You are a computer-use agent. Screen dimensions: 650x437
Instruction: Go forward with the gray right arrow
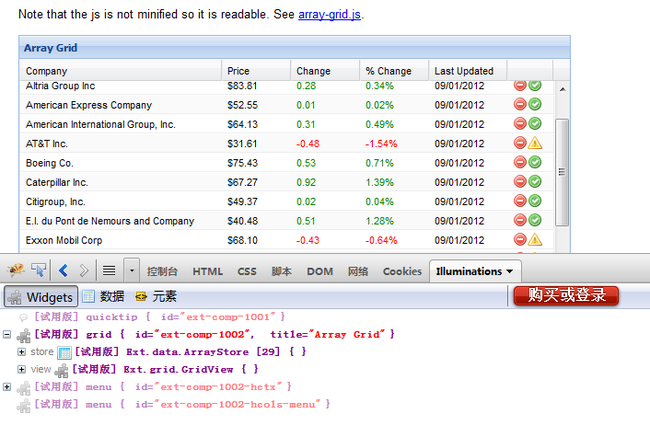(x=84, y=271)
